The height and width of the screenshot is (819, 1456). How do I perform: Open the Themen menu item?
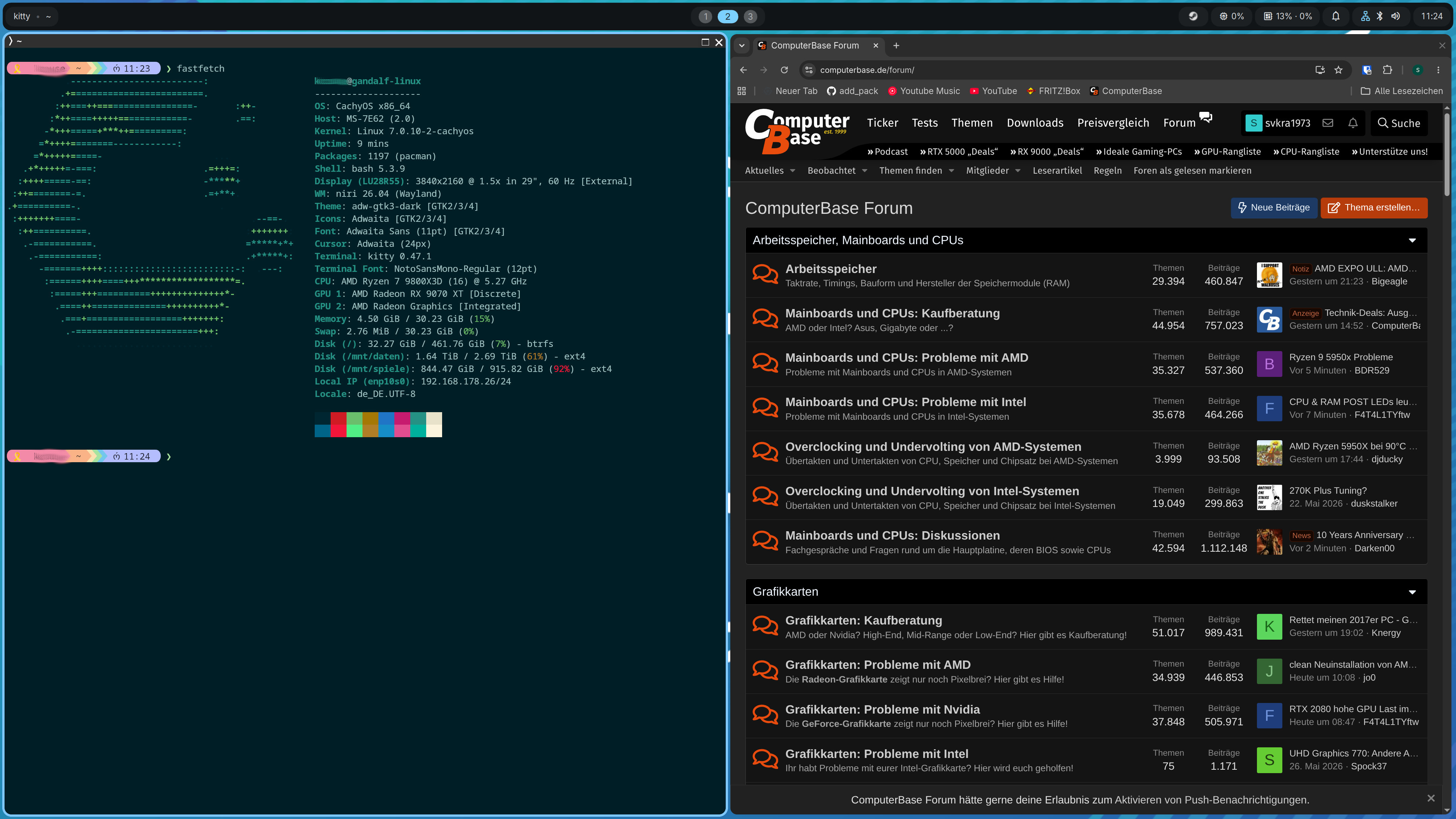coord(971,123)
